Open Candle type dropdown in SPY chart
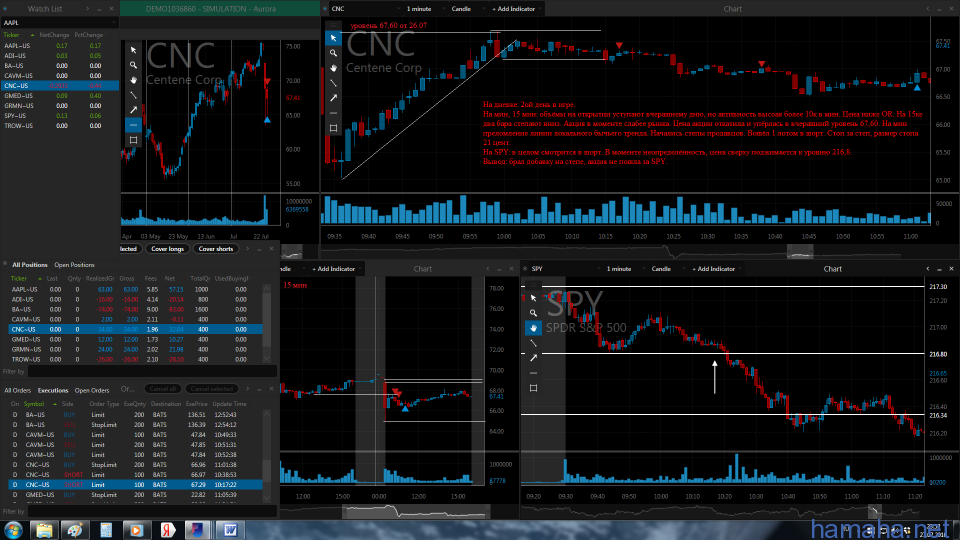 (x=666, y=269)
